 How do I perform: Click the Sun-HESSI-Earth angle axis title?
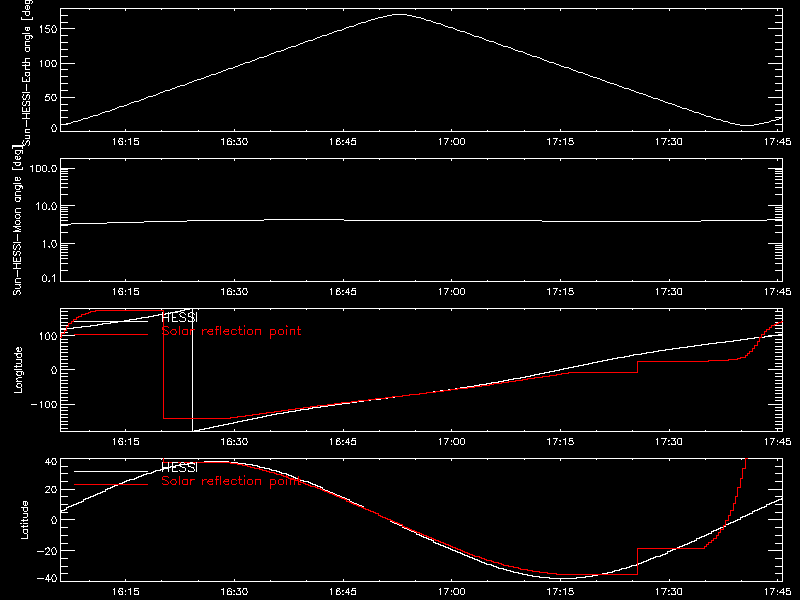pos(27,72)
